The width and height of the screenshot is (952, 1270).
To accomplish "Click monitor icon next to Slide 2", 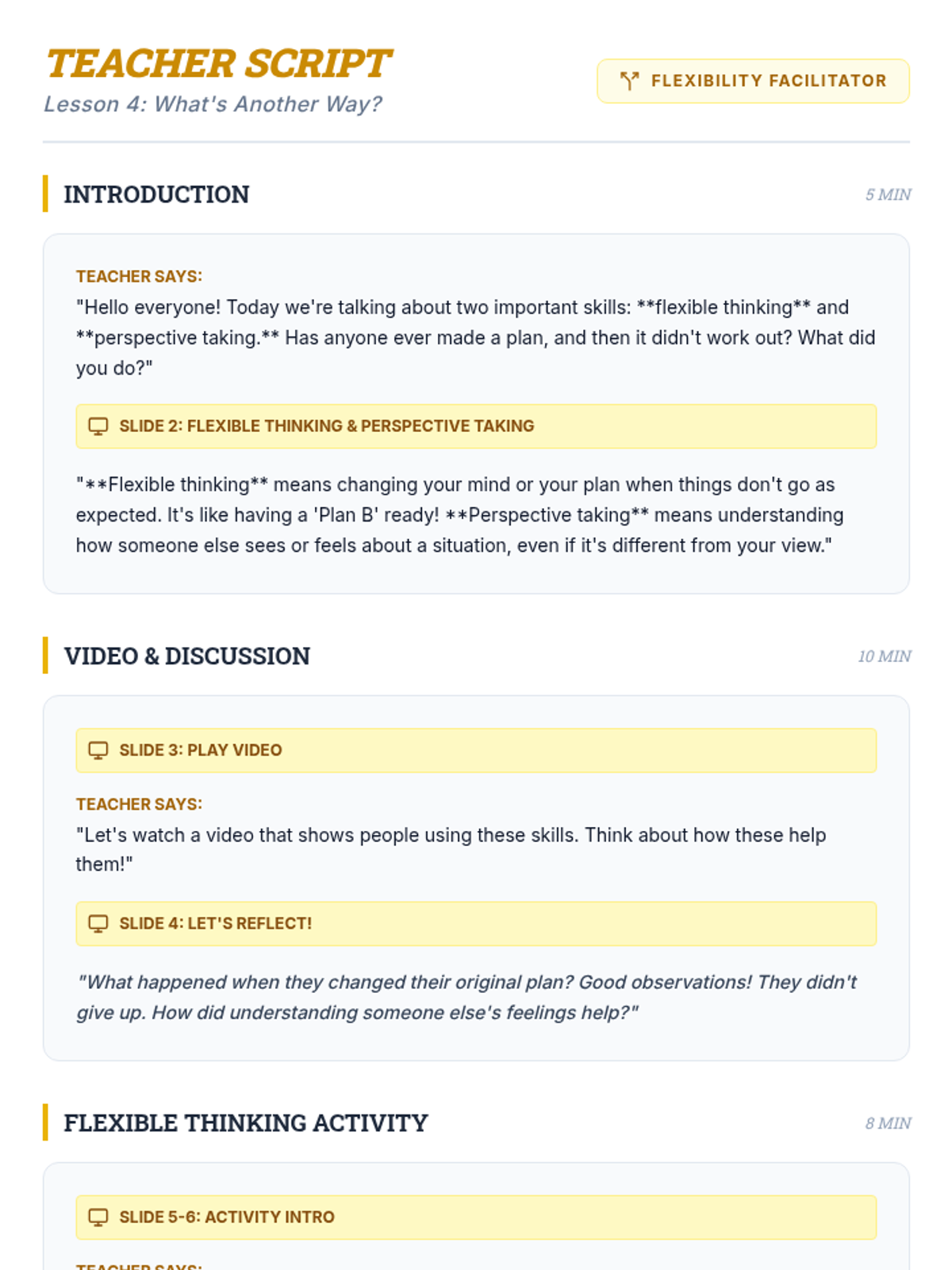I will click(98, 426).
